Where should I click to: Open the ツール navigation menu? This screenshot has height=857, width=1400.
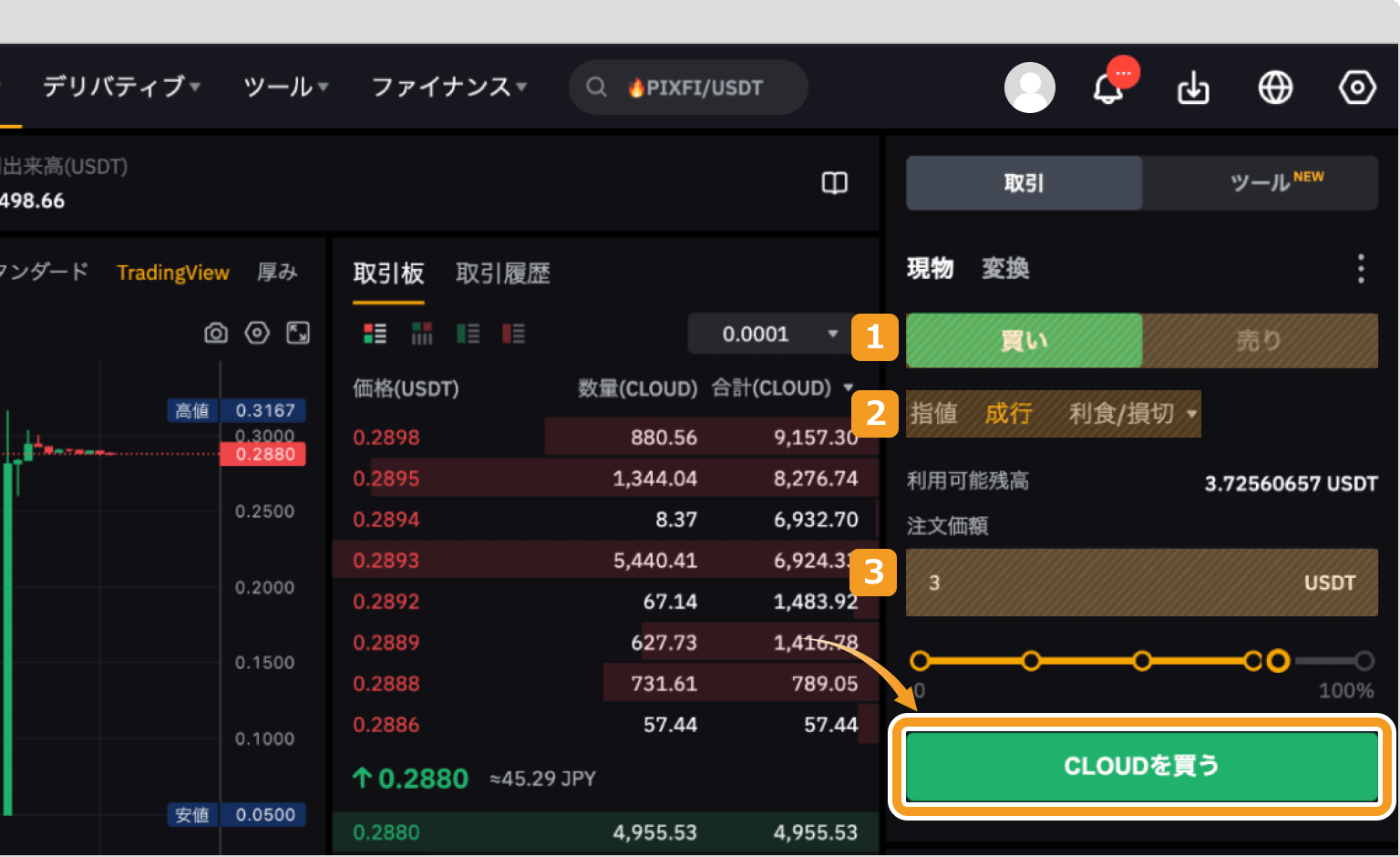(x=285, y=87)
